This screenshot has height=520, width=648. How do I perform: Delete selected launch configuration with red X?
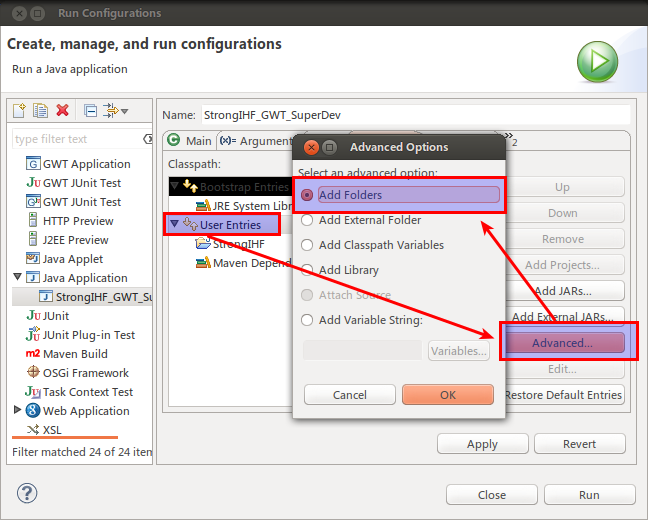pos(62,111)
